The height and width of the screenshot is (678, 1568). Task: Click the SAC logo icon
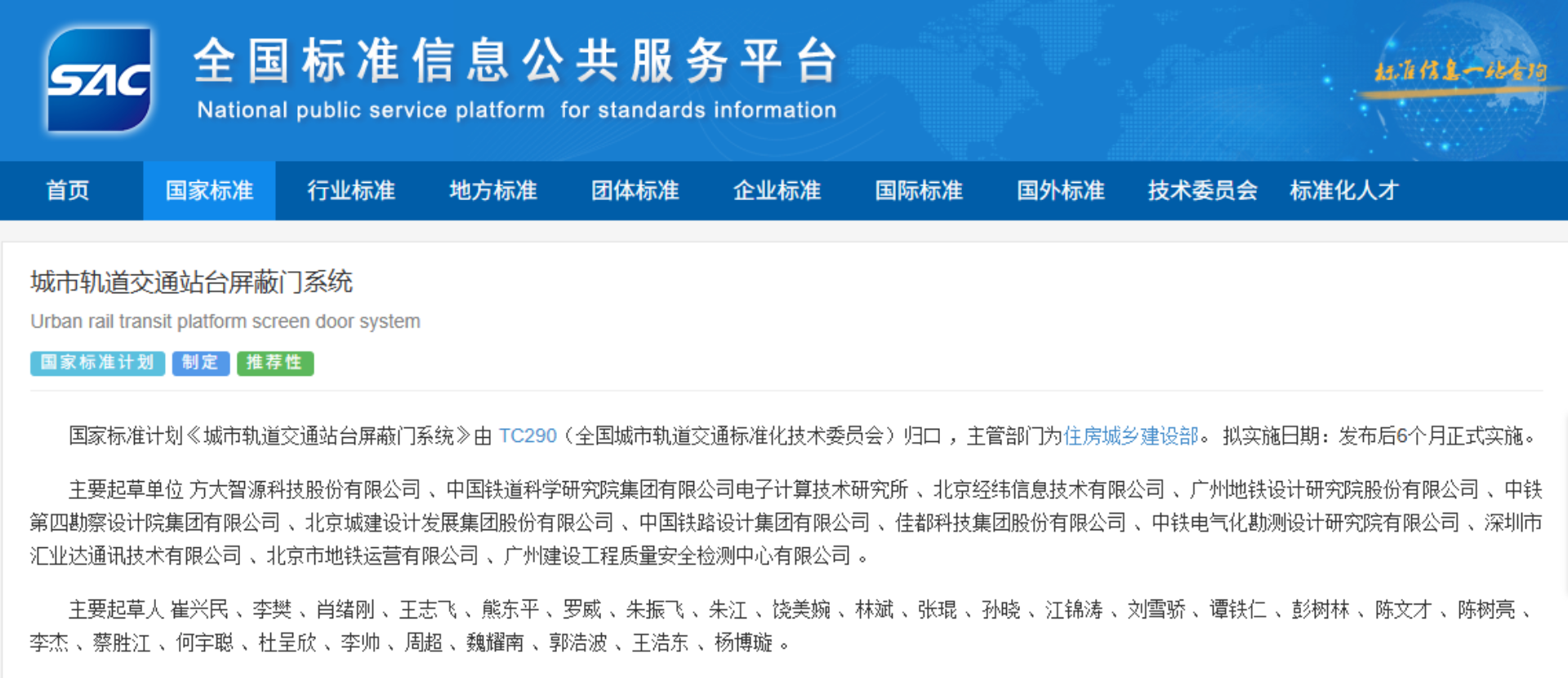tap(99, 80)
